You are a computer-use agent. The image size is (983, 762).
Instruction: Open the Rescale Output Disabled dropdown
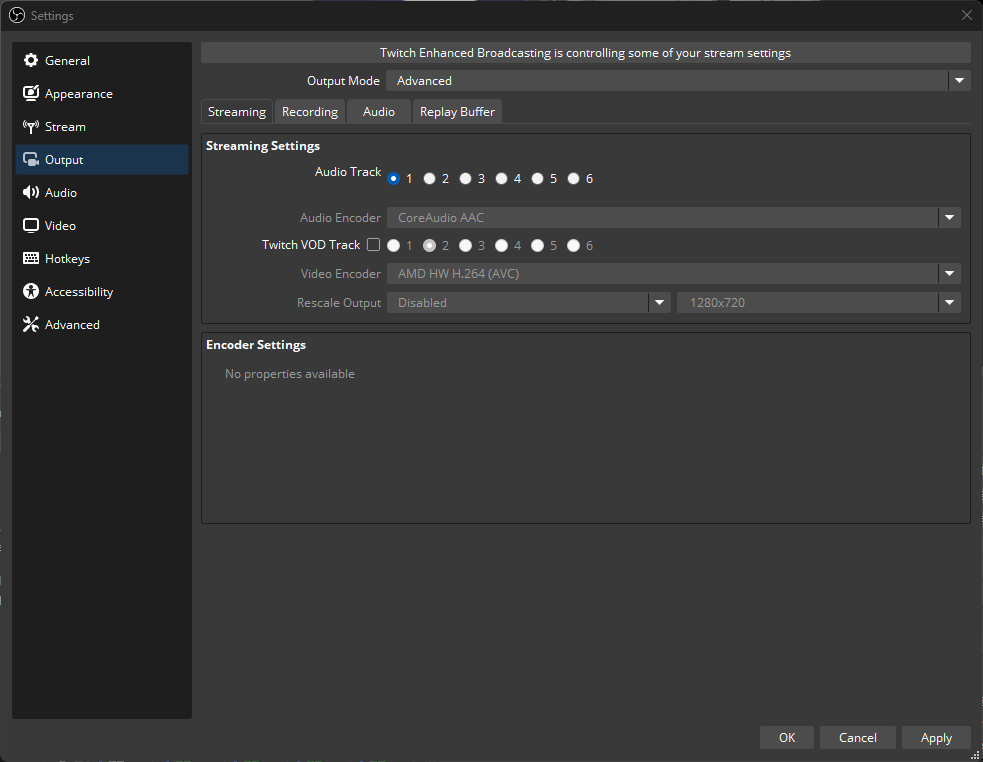pyautogui.click(x=528, y=302)
